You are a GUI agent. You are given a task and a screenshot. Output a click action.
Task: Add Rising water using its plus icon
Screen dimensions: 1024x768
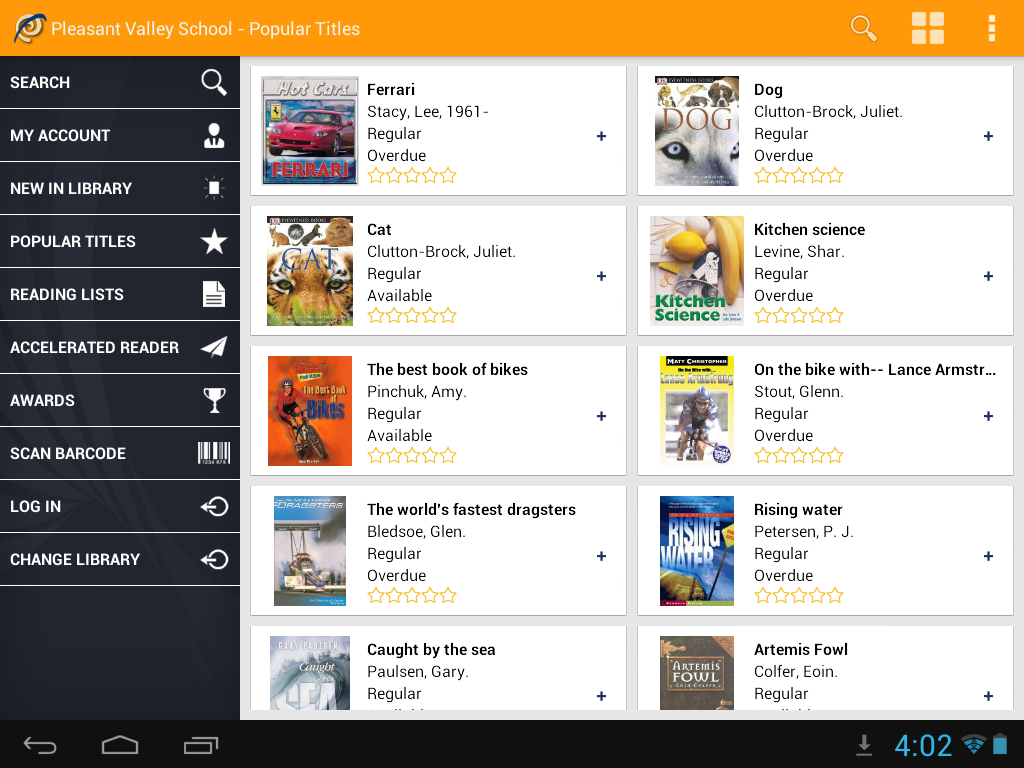click(988, 556)
